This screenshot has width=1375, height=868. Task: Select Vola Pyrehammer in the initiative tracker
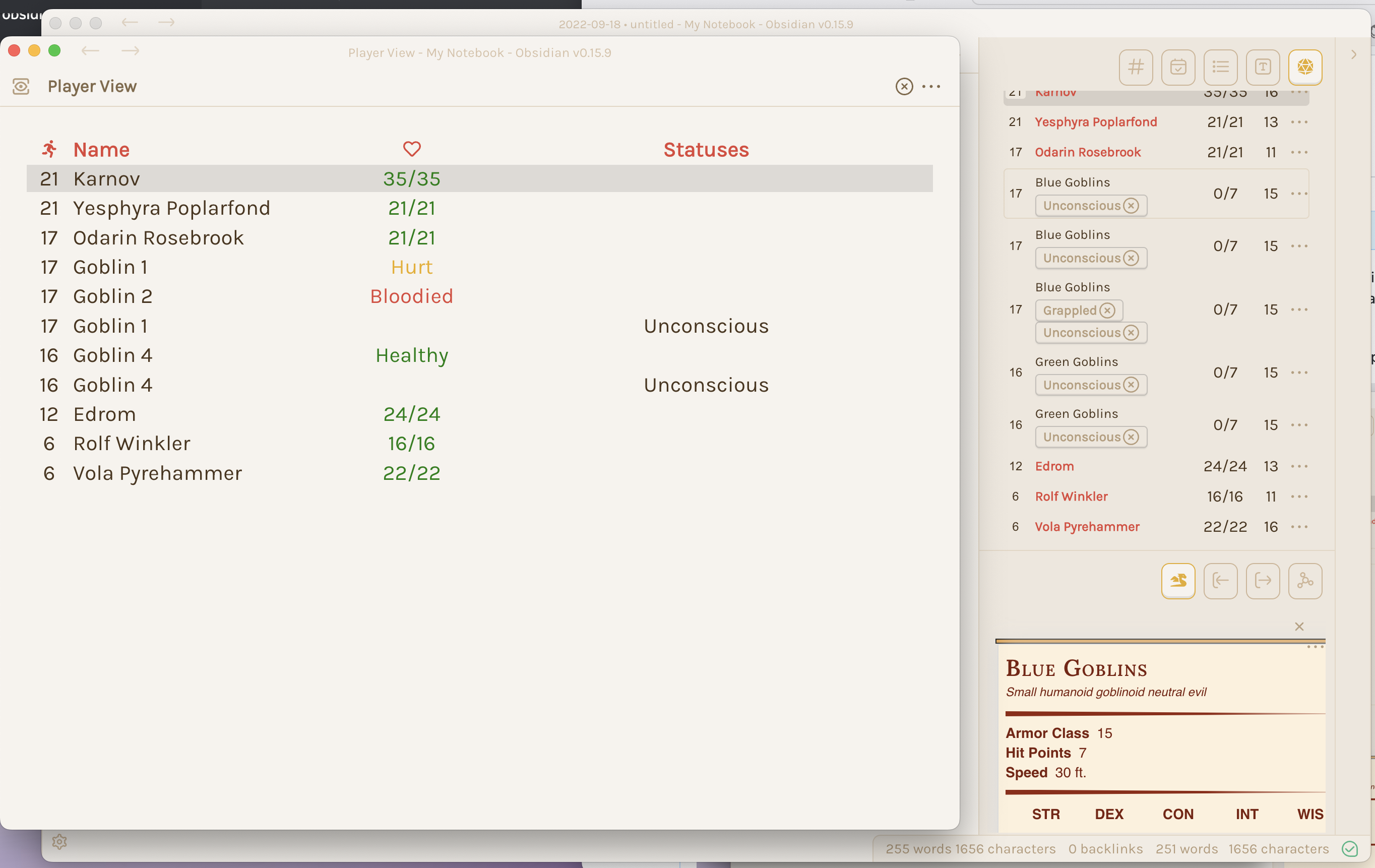pyautogui.click(x=1087, y=526)
